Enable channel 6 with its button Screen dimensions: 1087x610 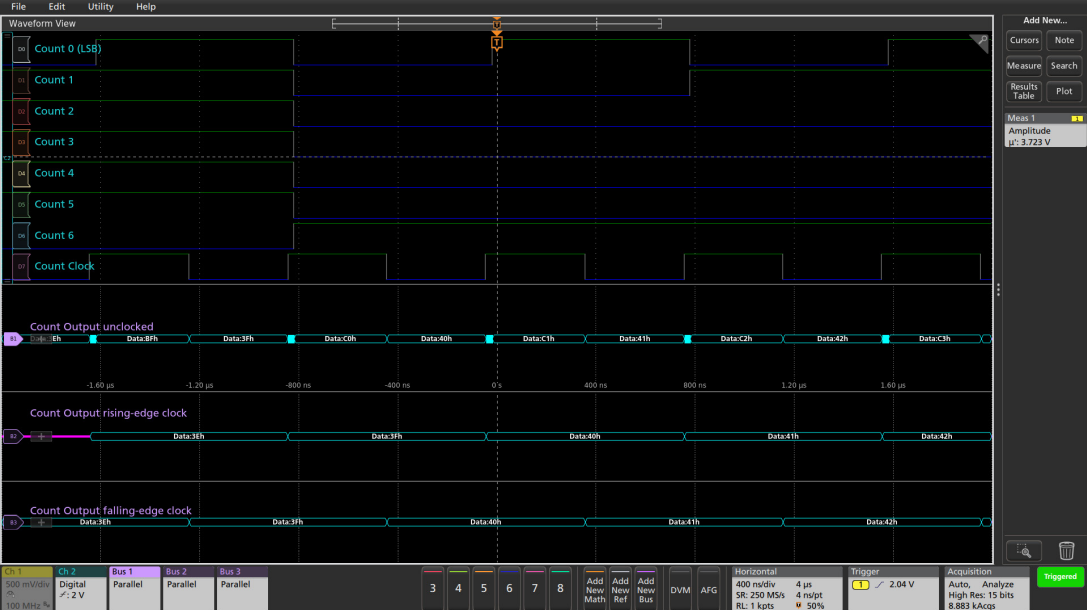click(509, 588)
